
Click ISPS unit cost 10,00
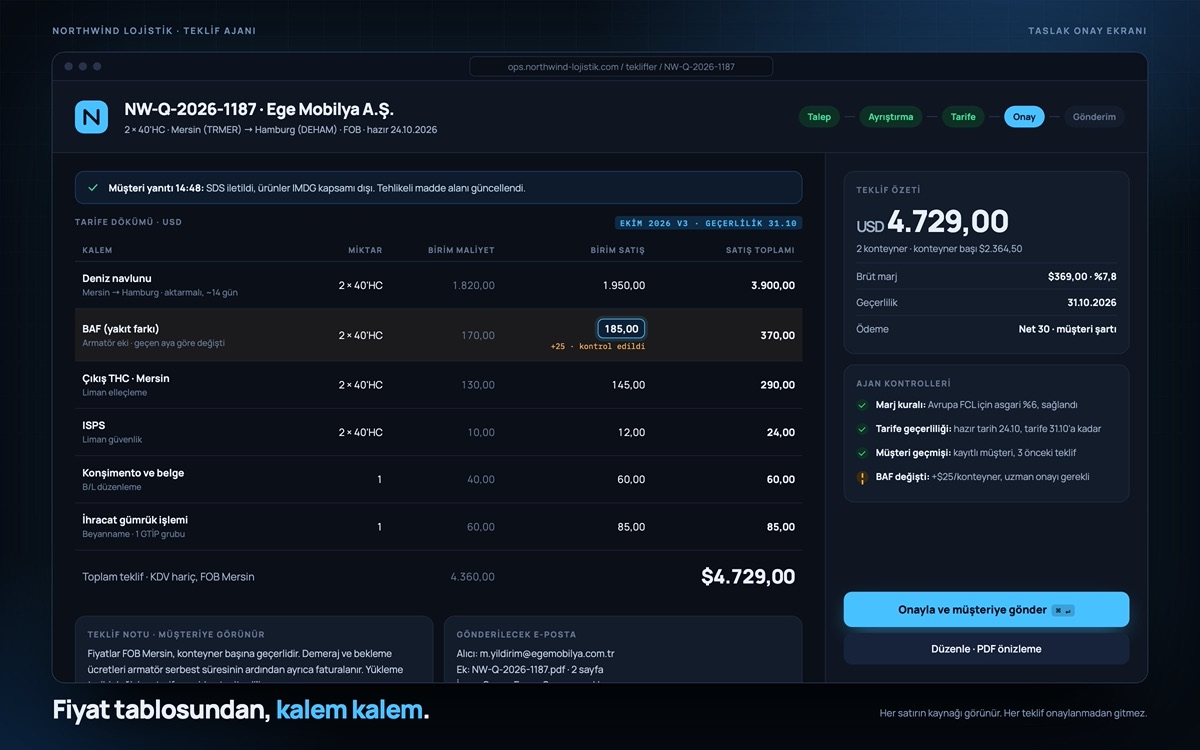481,432
